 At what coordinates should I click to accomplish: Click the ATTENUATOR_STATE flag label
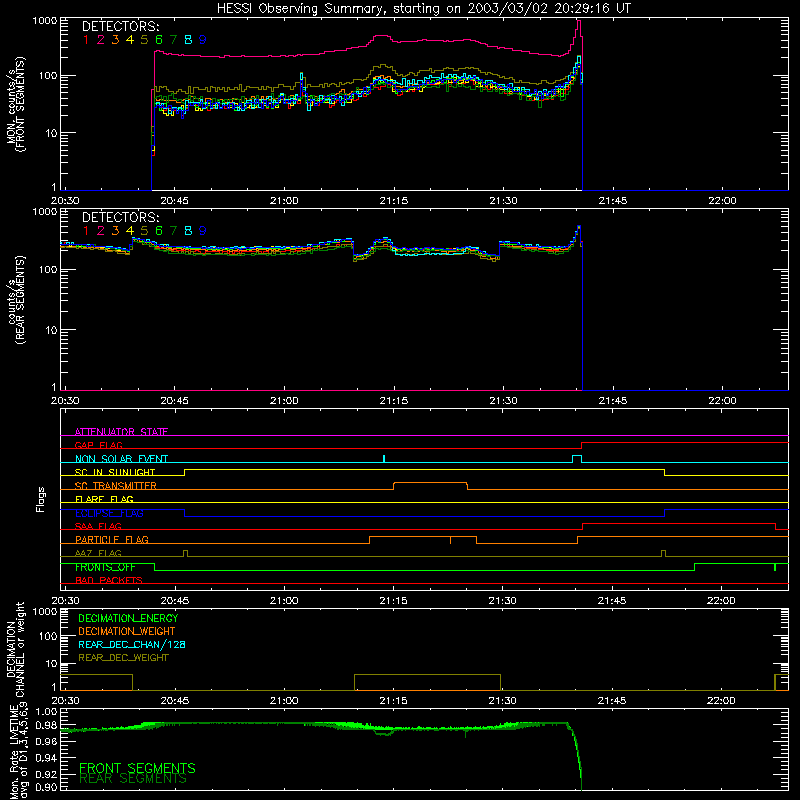[x=121, y=432]
